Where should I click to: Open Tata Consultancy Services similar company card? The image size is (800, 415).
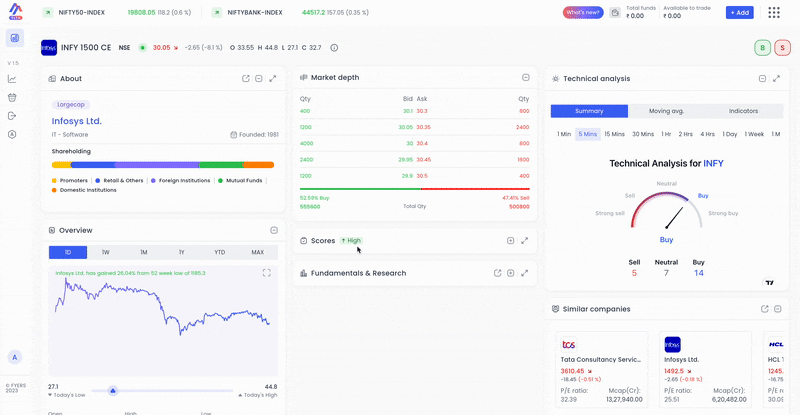pyautogui.click(x=602, y=370)
